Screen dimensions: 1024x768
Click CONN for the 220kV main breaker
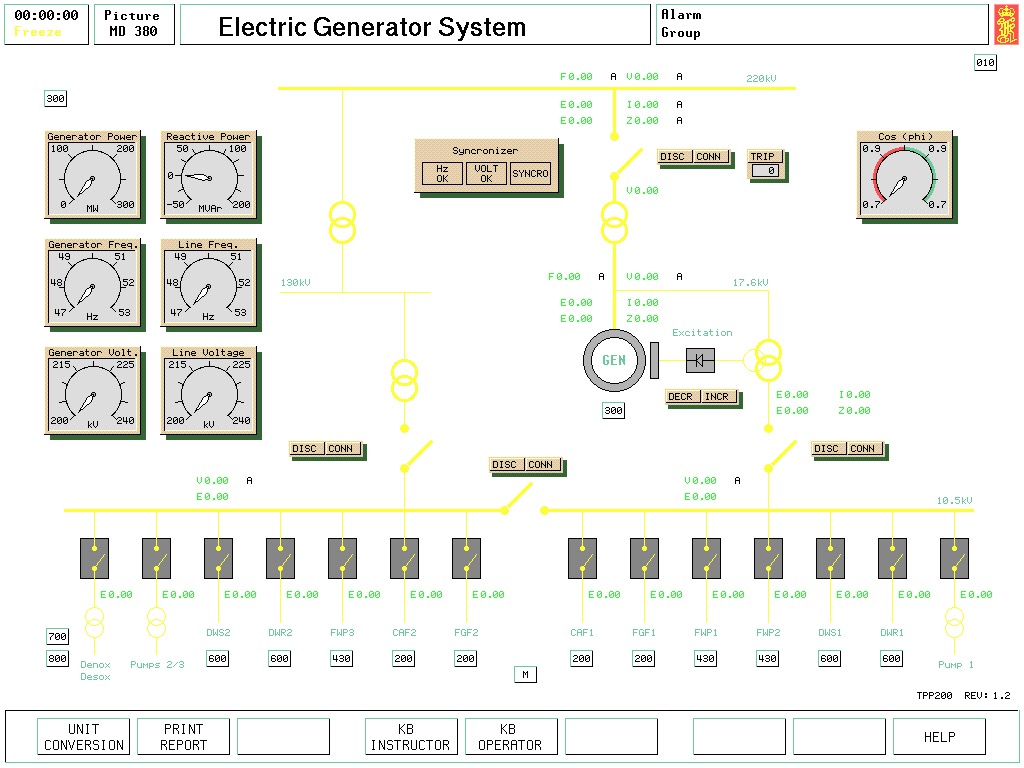point(709,157)
